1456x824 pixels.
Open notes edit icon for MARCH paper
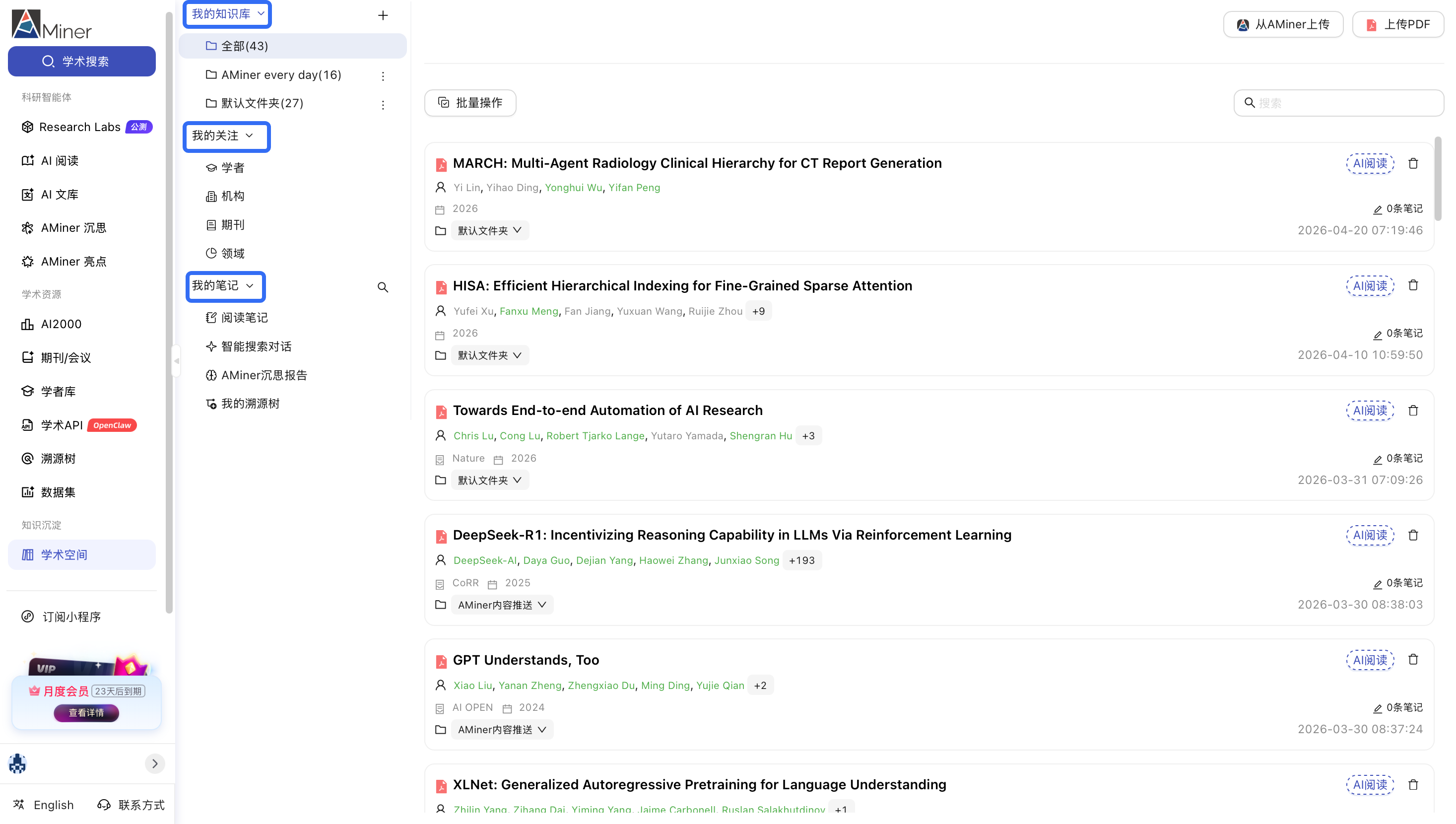tap(1378, 210)
